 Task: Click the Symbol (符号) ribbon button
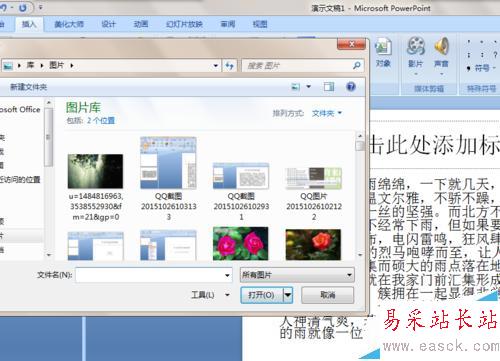[481, 68]
